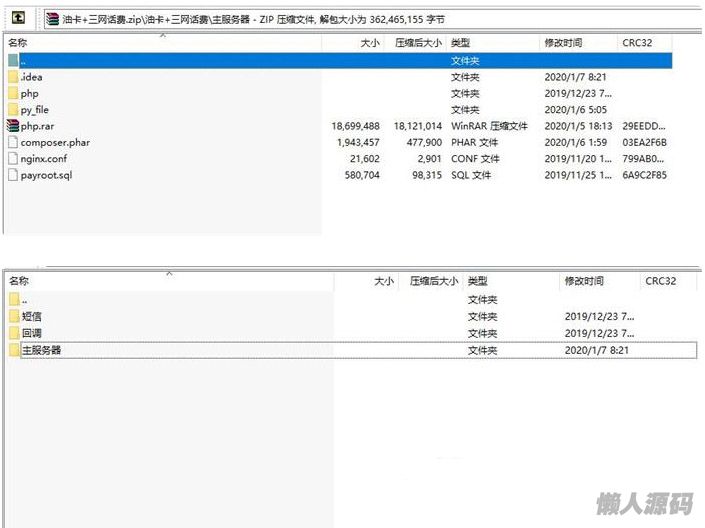Select the composer.phar file icon
Image resolution: width=705 pixels, height=528 pixels.
[13, 143]
